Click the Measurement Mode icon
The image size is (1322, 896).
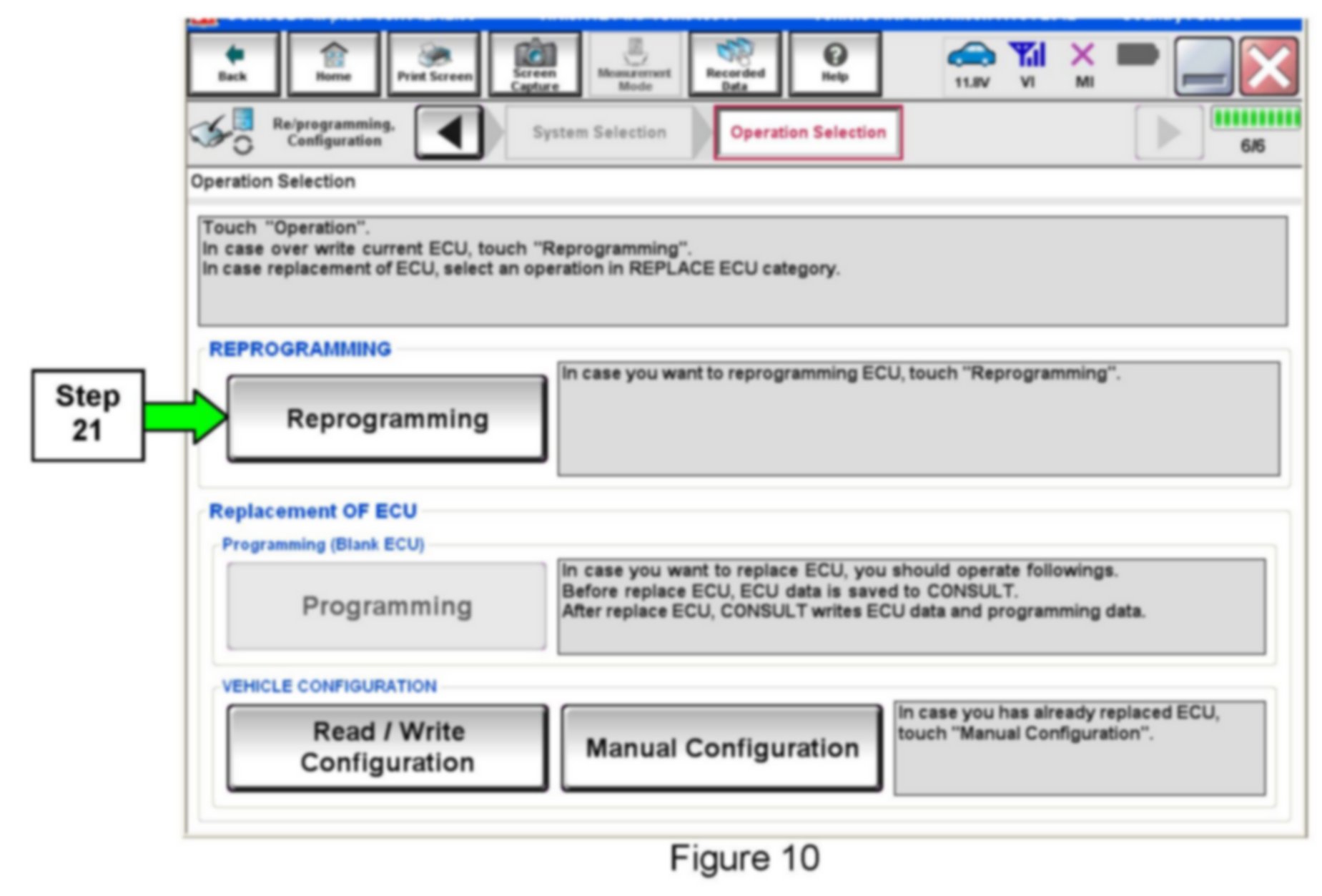(634, 64)
